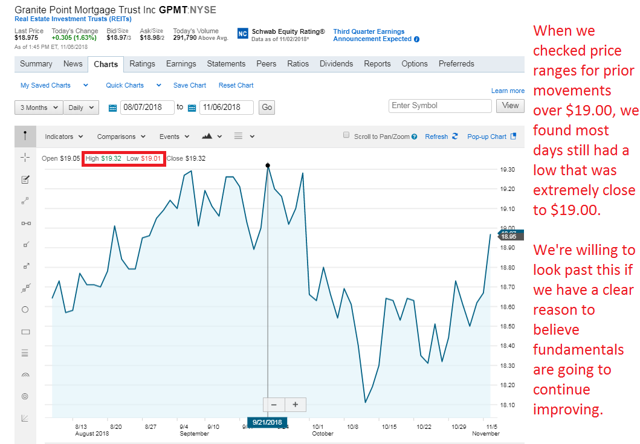640x444 pixels.
Task: Zoom in chart with plus button
Action: 296,404
